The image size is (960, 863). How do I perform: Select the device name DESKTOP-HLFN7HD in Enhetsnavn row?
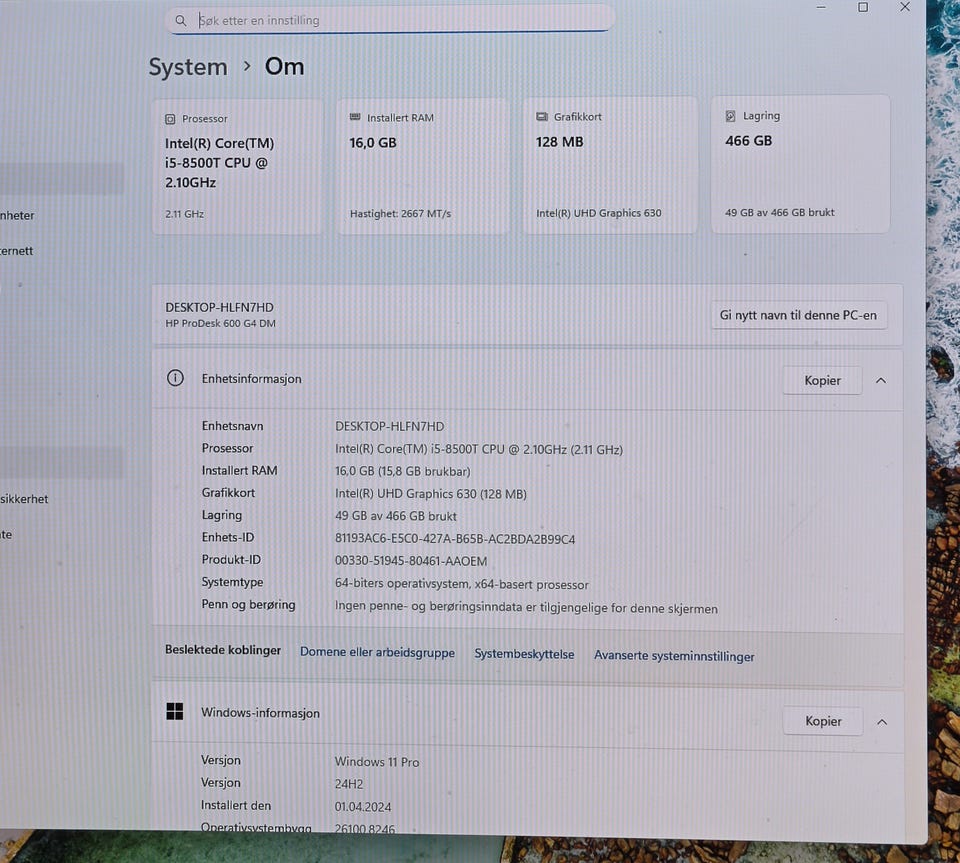coord(389,426)
